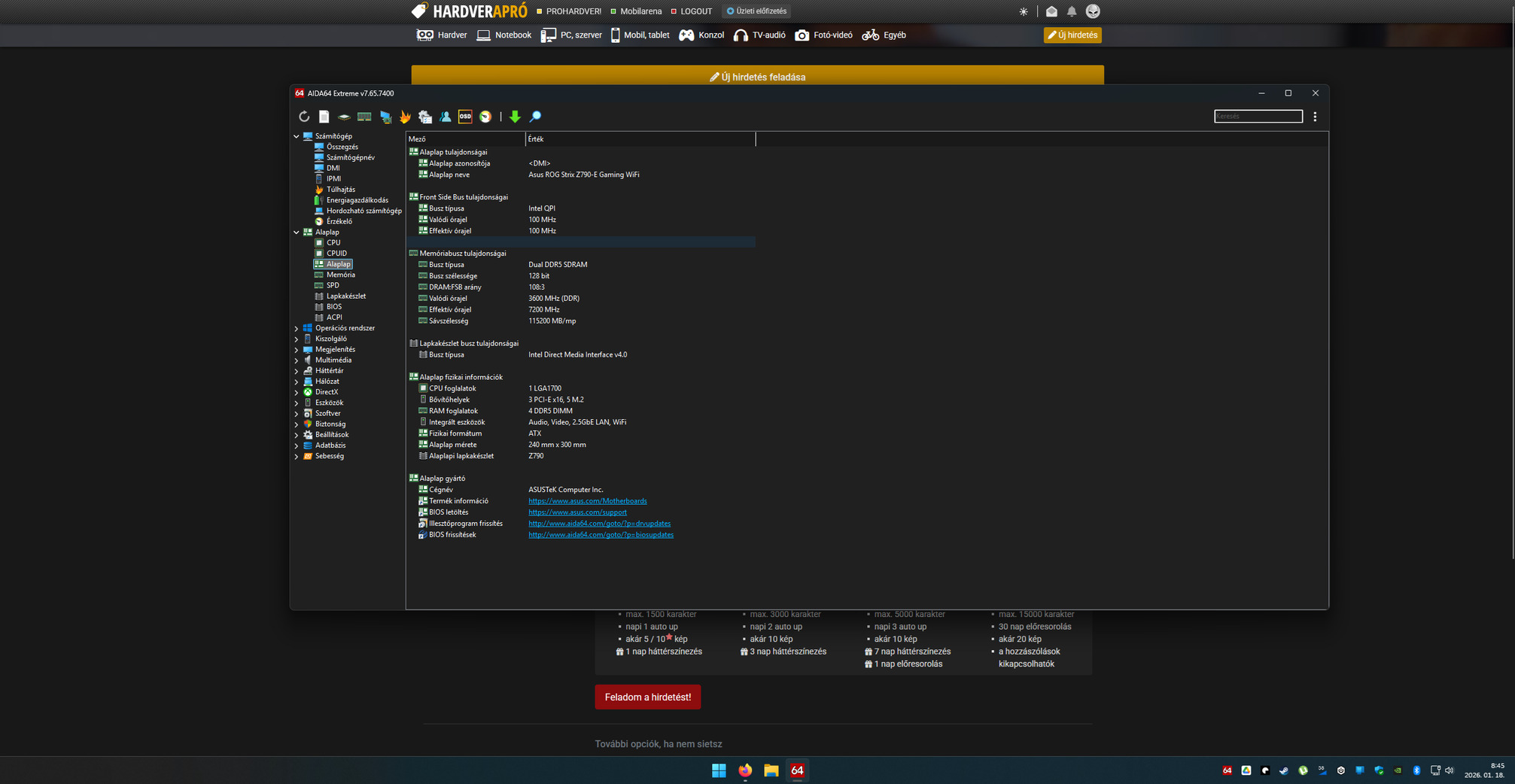Open File Explorer from the taskbar
The image size is (1515, 784).
[771, 770]
